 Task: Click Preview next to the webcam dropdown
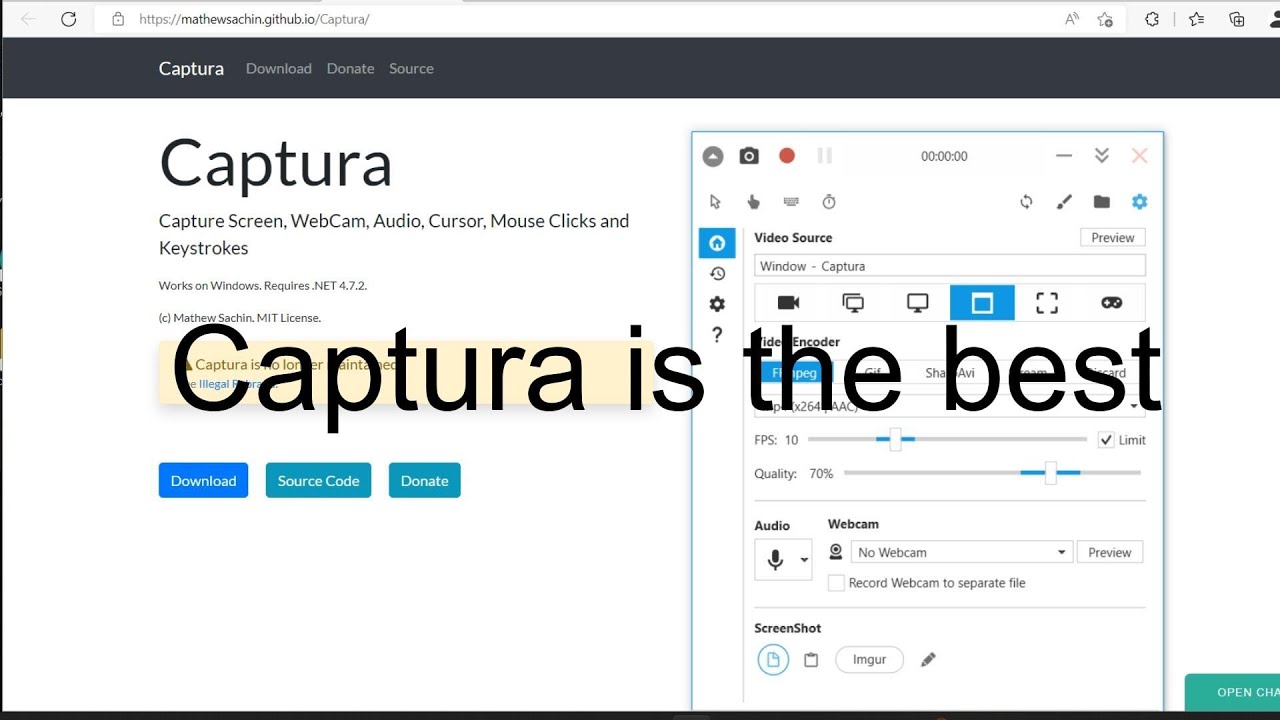[1110, 552]
